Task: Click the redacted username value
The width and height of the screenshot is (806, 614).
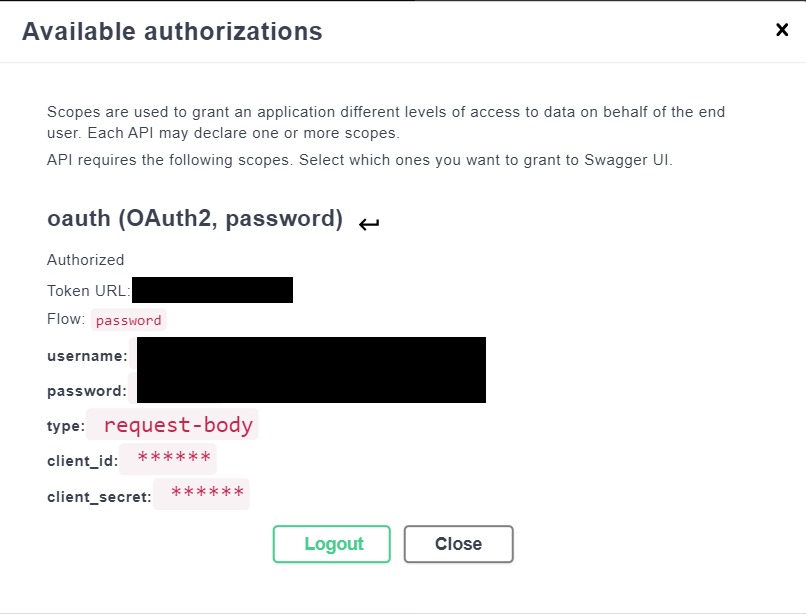Action: (x=311, y=354)
